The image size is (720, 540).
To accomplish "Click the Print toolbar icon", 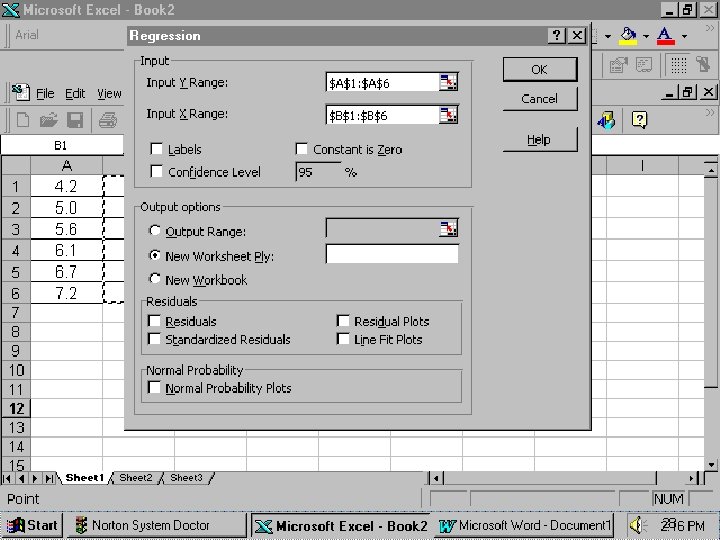I will click(108, 120).
